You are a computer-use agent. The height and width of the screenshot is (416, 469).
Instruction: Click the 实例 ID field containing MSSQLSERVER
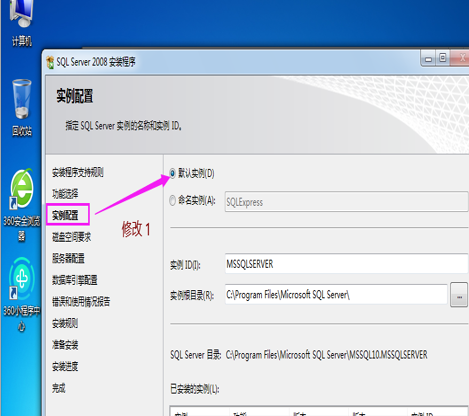click(347, 264)
